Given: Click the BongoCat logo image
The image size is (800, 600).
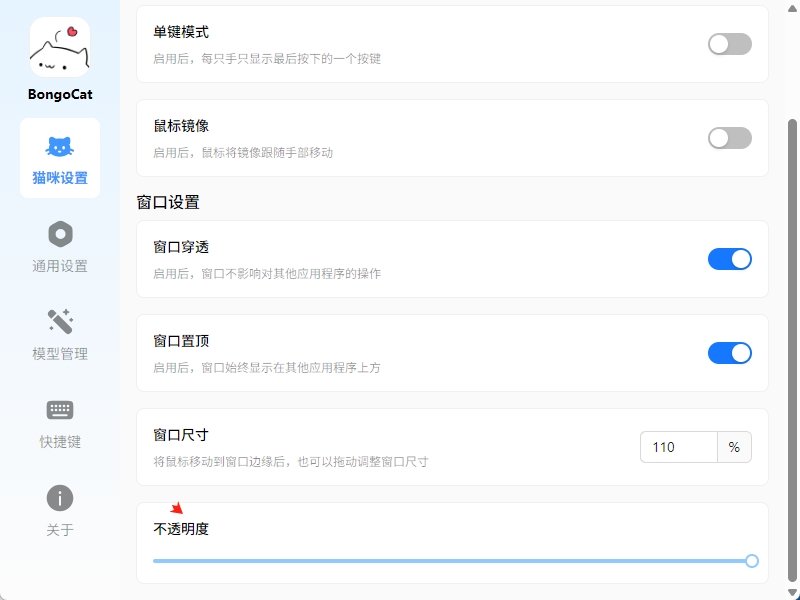Looking at the screenshot, I should coord(60,47).
